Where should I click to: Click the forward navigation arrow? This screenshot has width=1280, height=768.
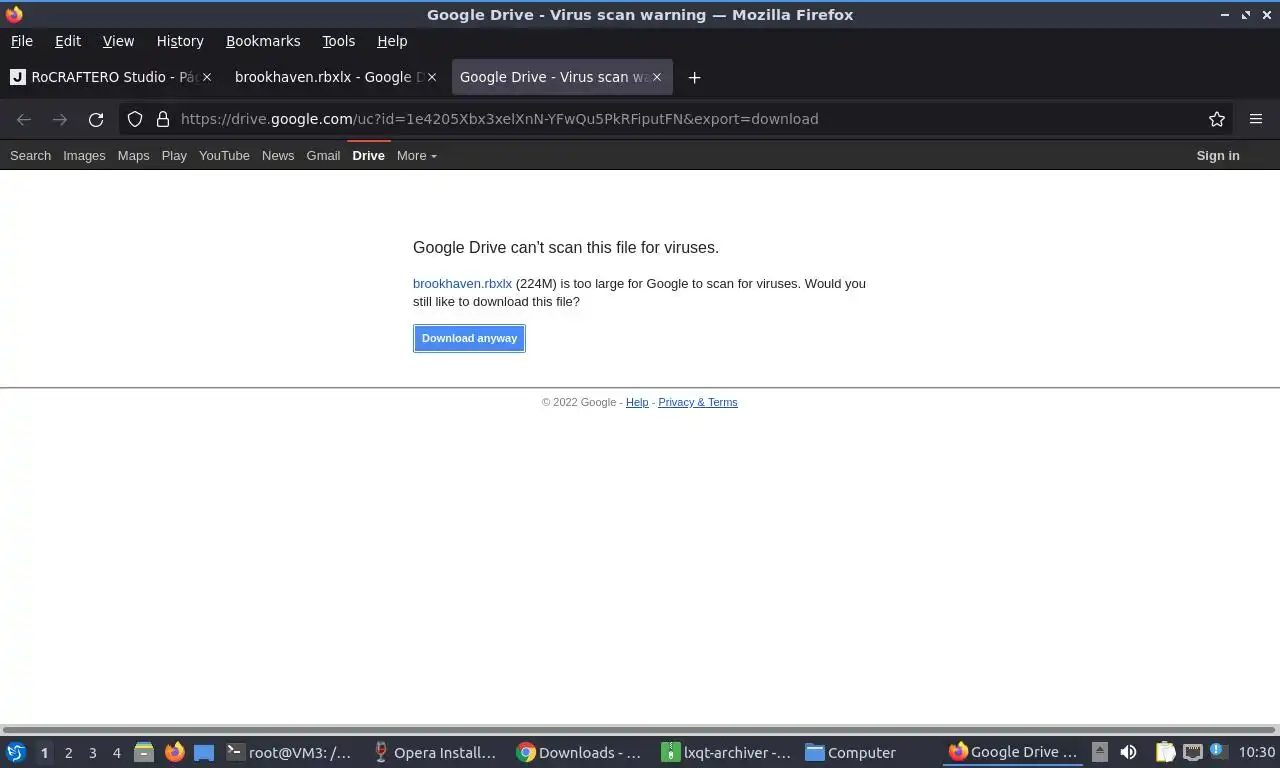tap(60, 119)
